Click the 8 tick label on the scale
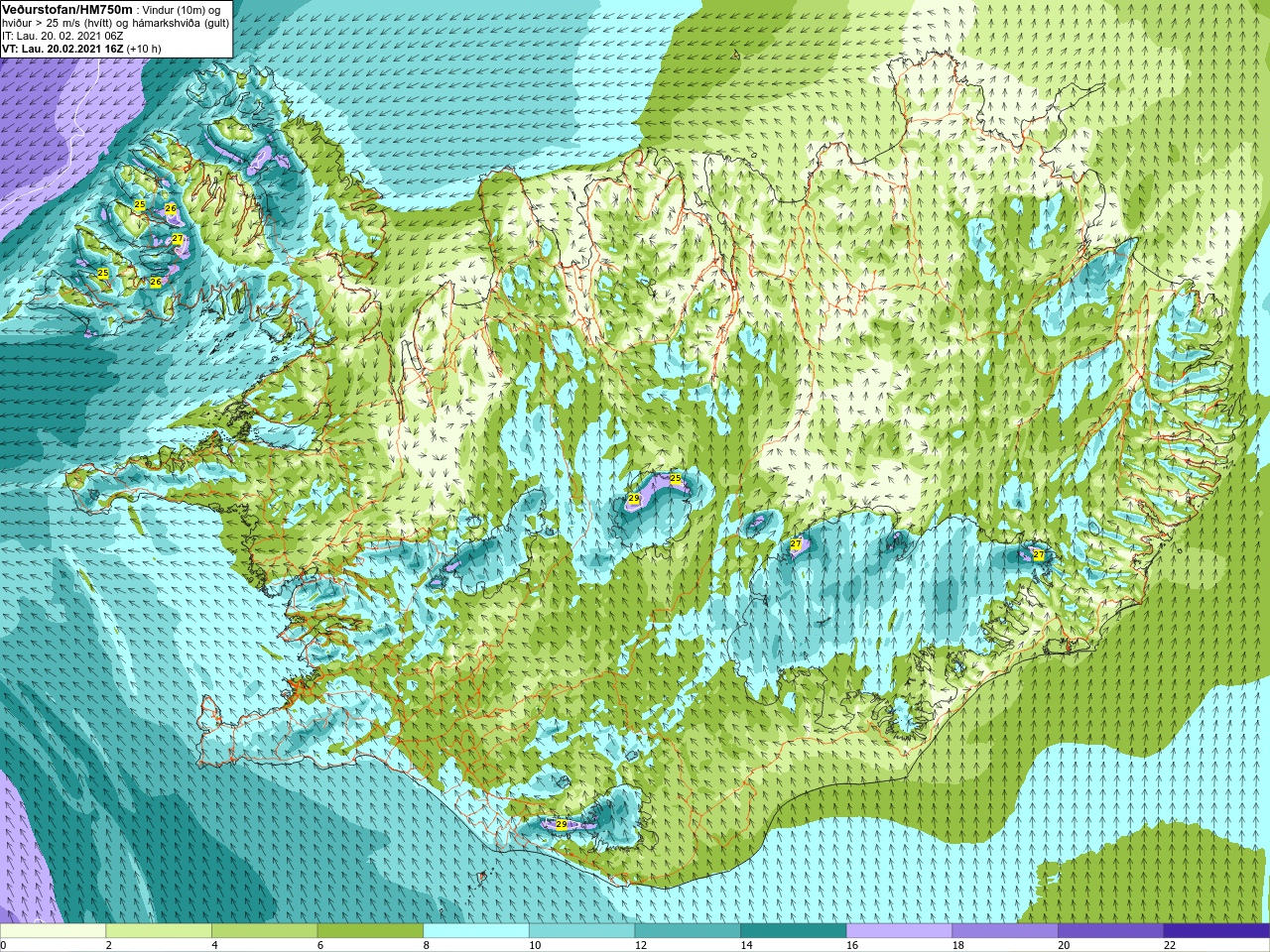 tap(426, 945)
